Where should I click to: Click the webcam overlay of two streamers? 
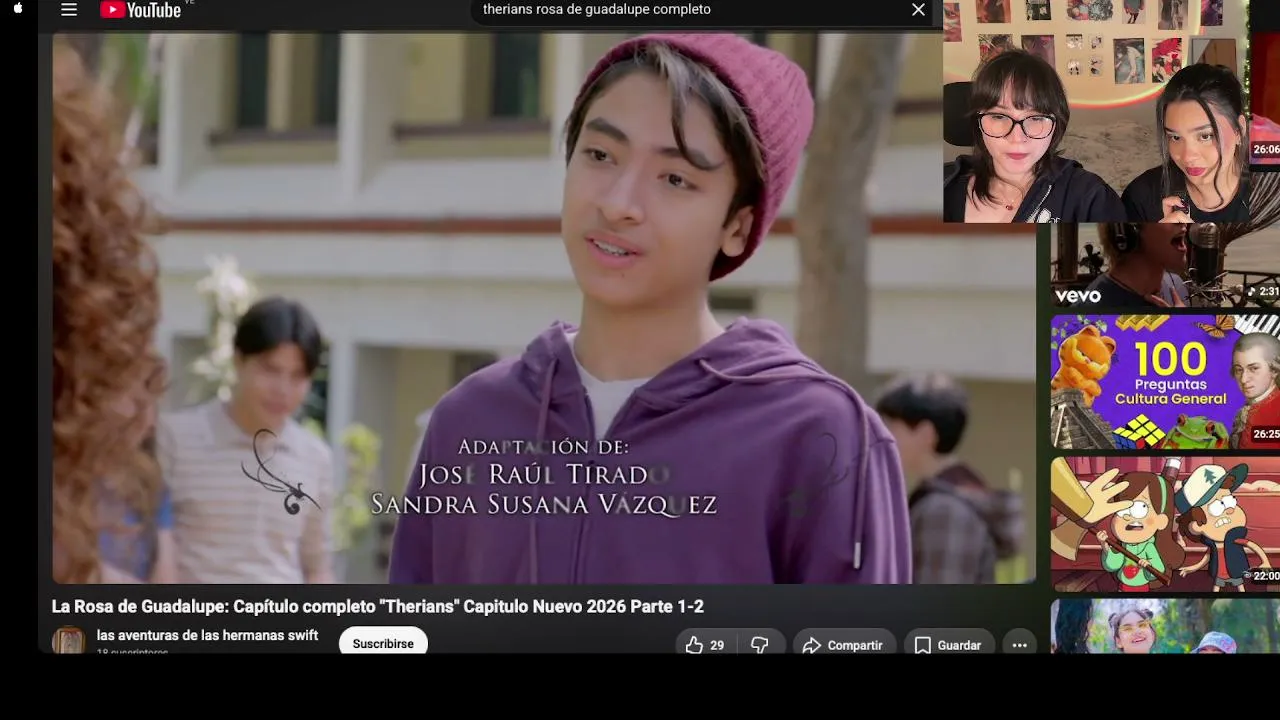1096,111
